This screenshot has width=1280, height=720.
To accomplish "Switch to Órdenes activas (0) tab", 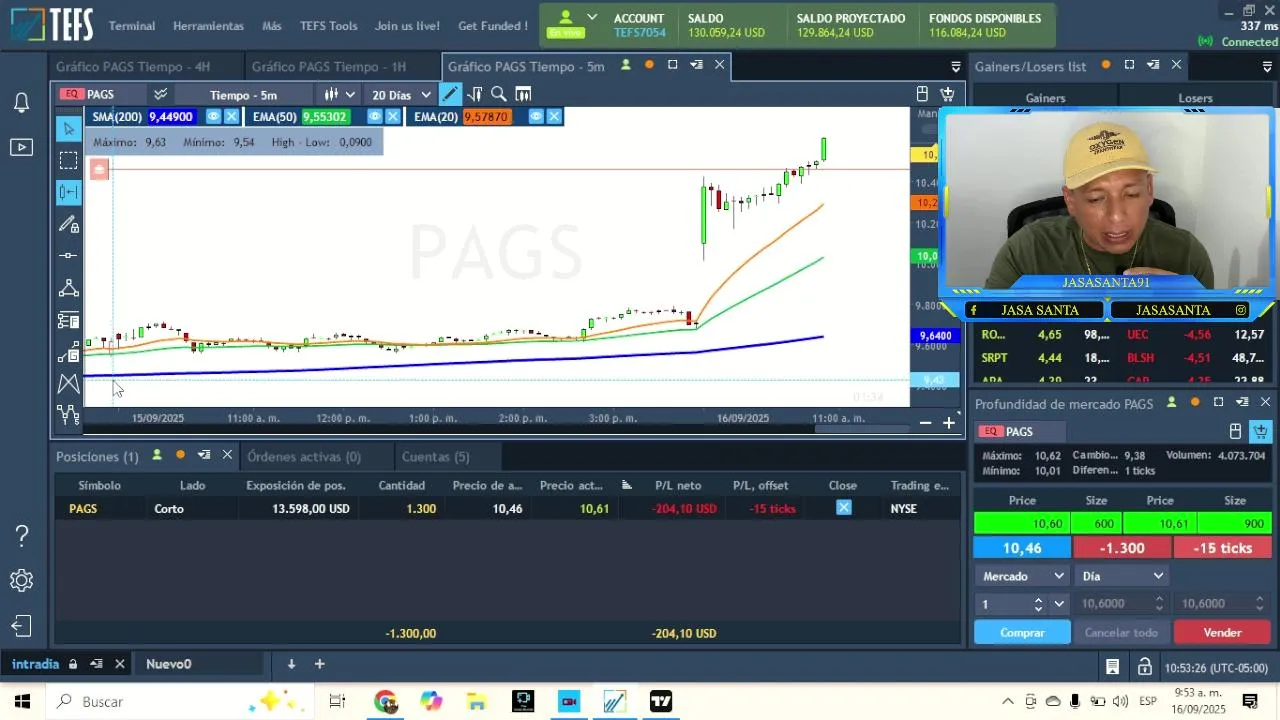I will (304, 456).
